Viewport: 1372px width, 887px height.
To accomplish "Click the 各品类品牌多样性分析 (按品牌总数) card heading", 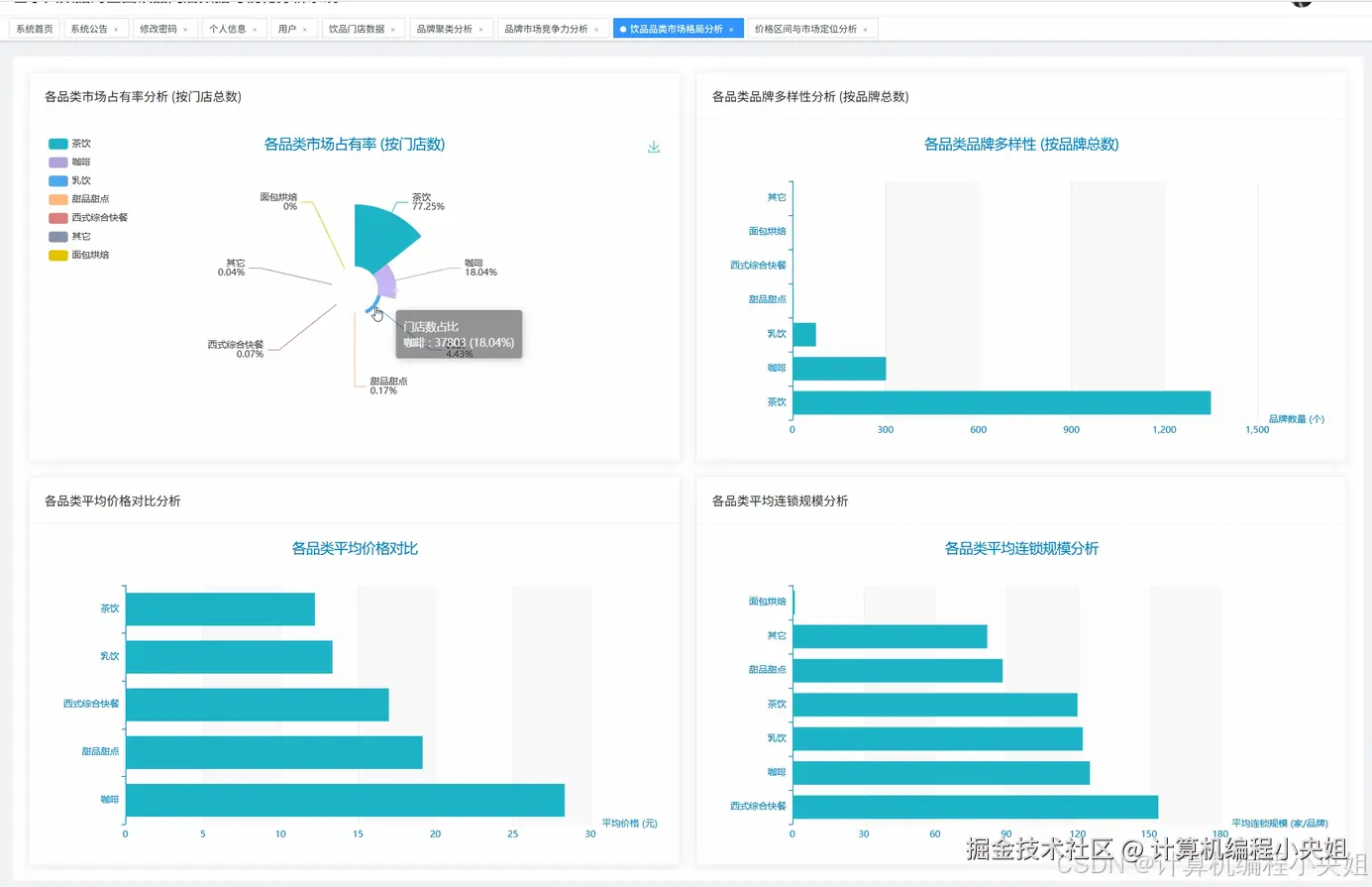I will tap(810, 97).
